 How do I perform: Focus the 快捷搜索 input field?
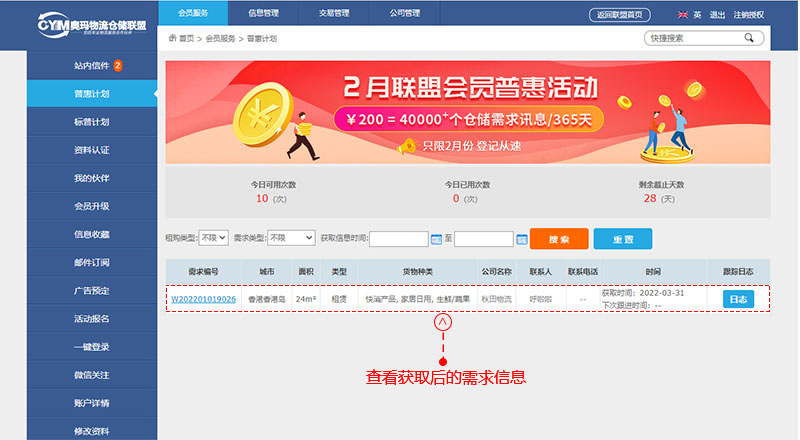tap(692, 38)
